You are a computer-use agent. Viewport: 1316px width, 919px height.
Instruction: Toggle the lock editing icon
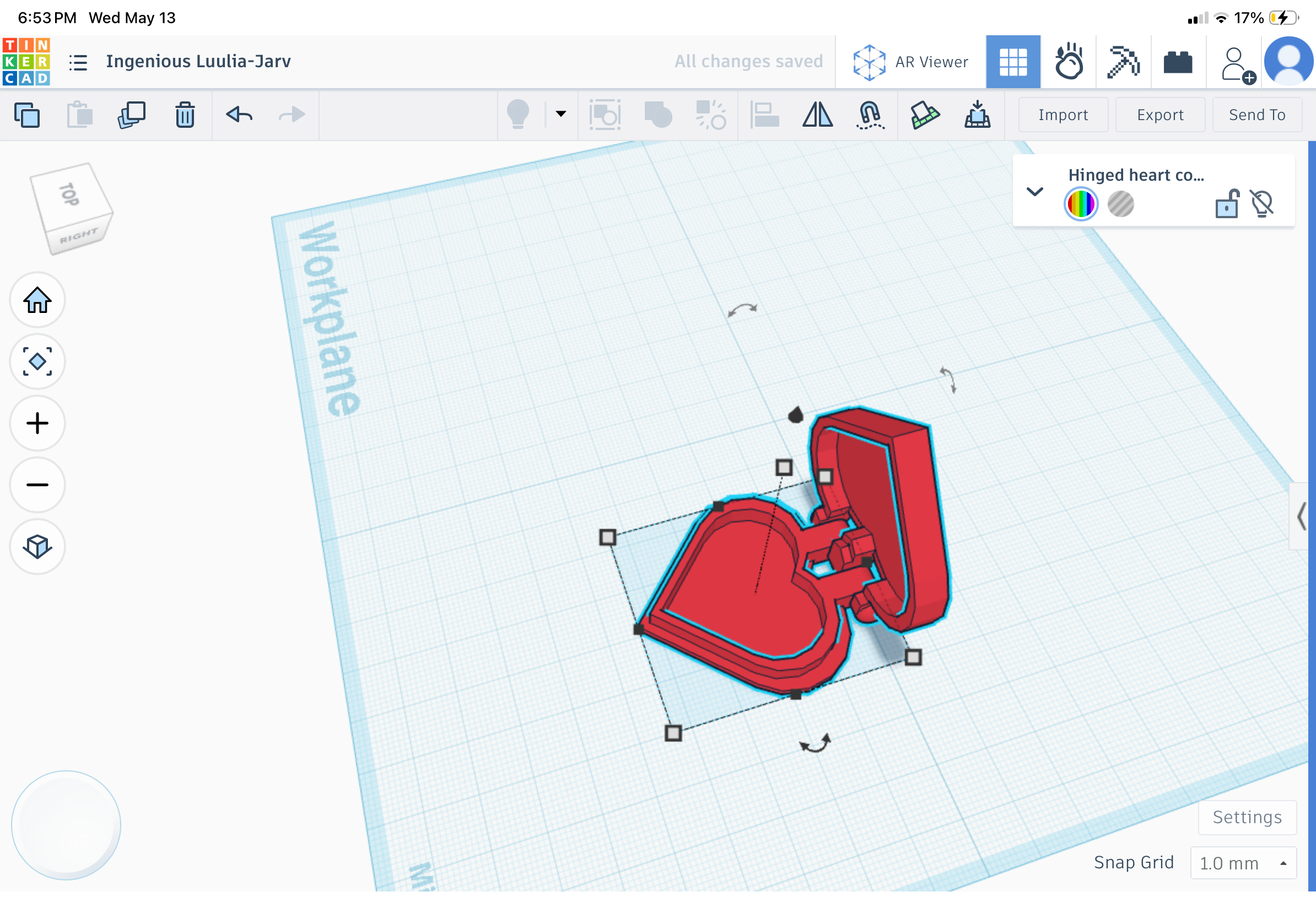(x=1227, y=203)
